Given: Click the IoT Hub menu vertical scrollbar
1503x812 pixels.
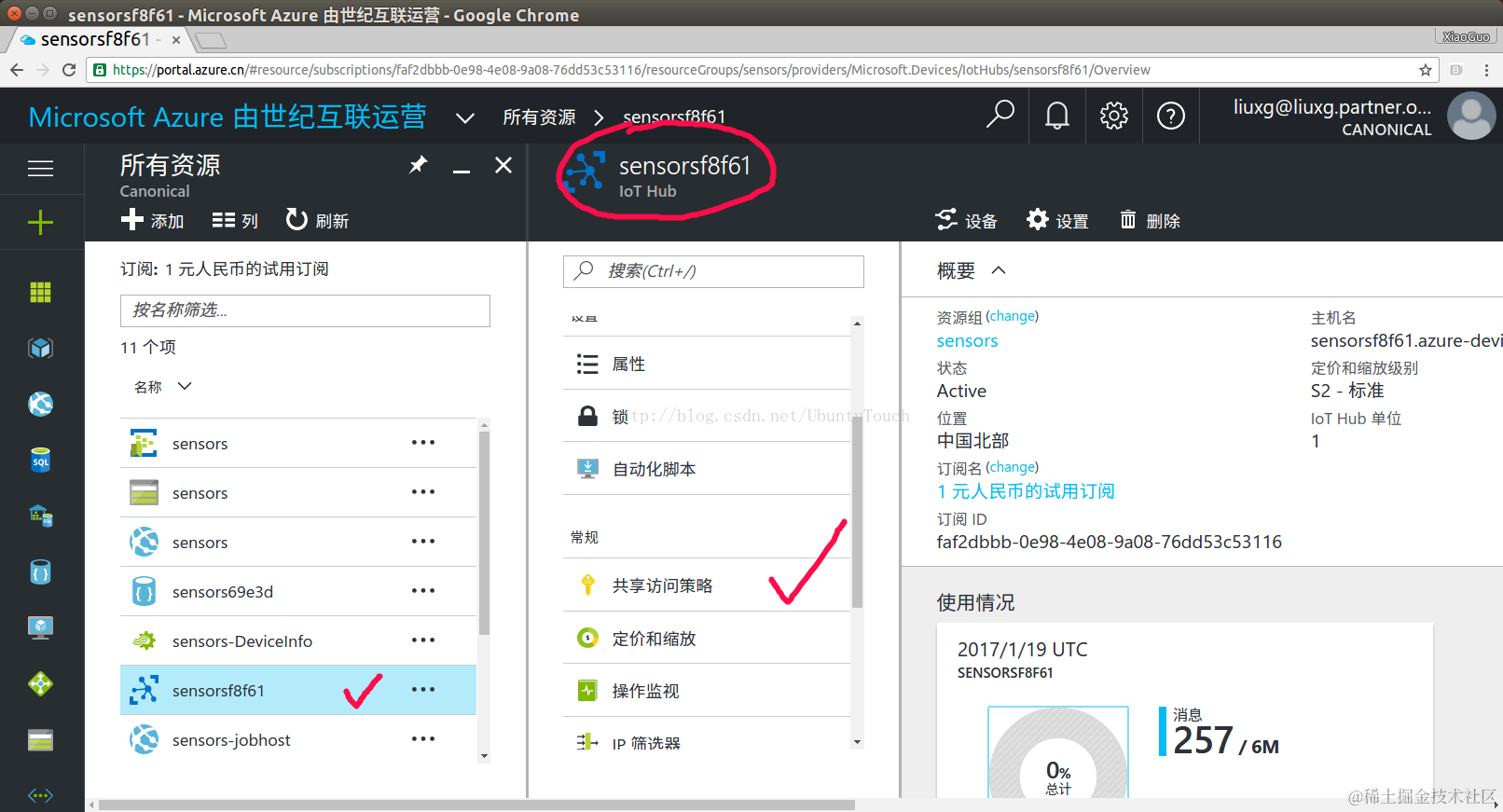Looking at the screenshot, I should click(857, 513).
